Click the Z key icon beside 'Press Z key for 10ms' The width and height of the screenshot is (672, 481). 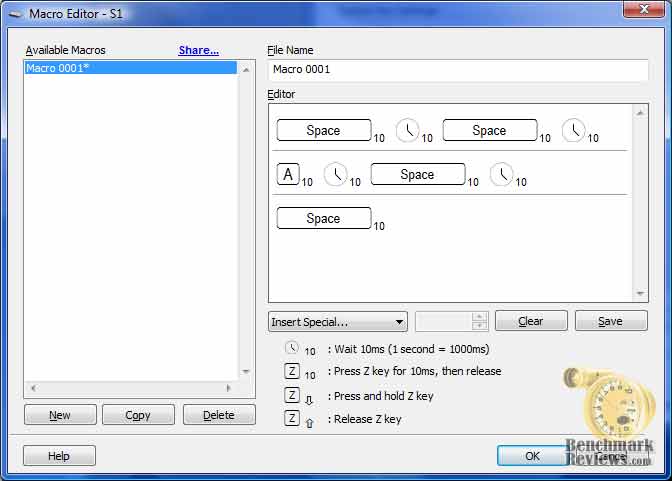292,371
